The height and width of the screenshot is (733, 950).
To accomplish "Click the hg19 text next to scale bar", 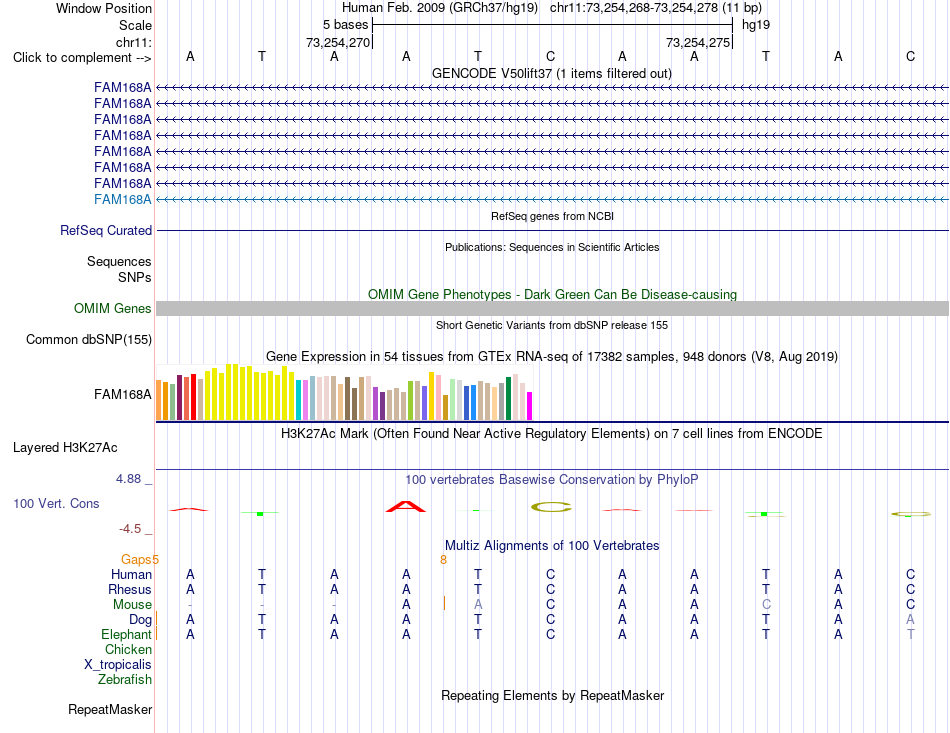I will point(756,25).
